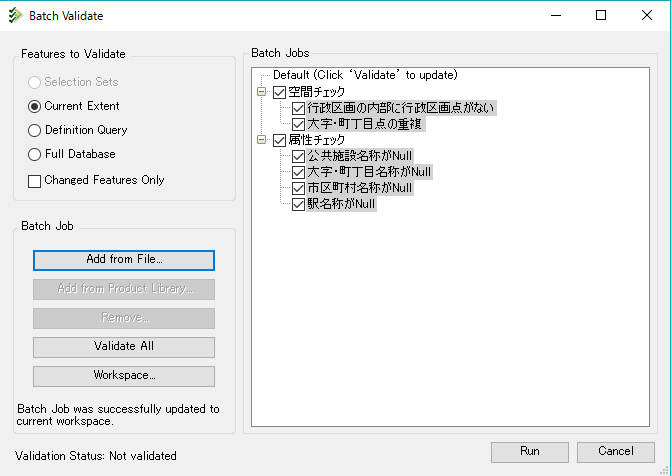Click Cancel to dismiss the dialog

615,452
